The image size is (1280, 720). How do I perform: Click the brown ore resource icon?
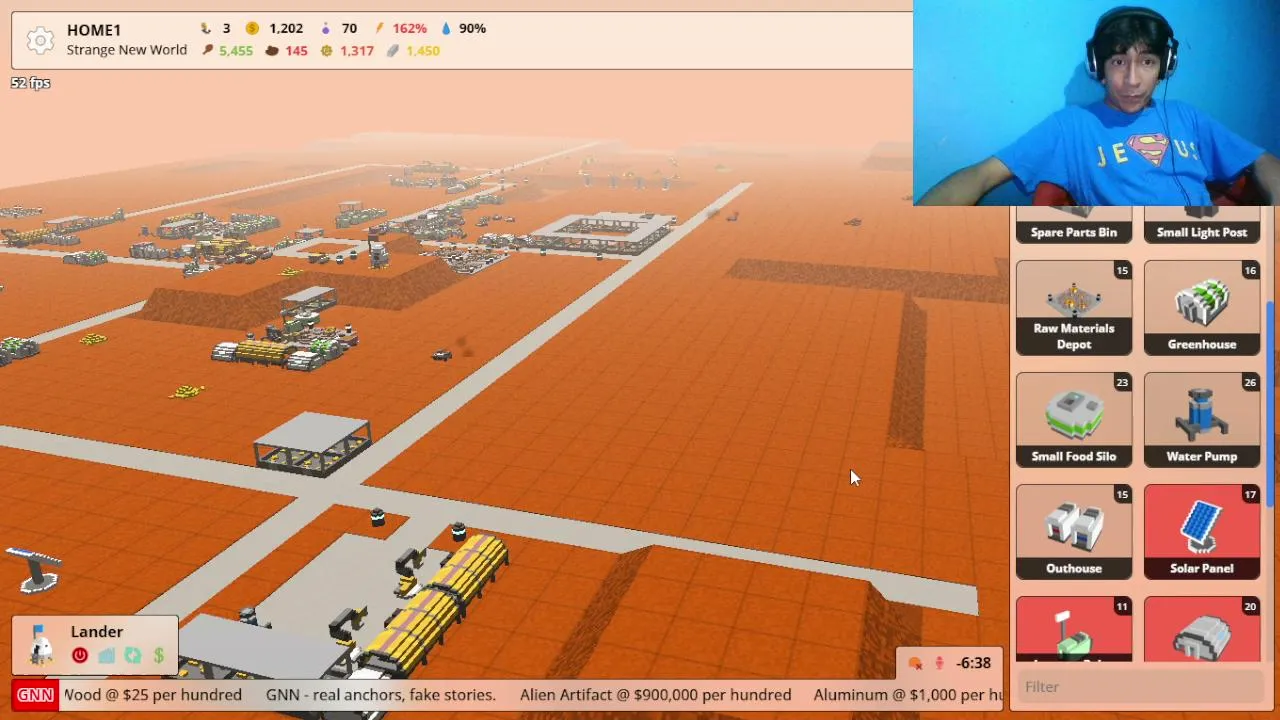271,50
